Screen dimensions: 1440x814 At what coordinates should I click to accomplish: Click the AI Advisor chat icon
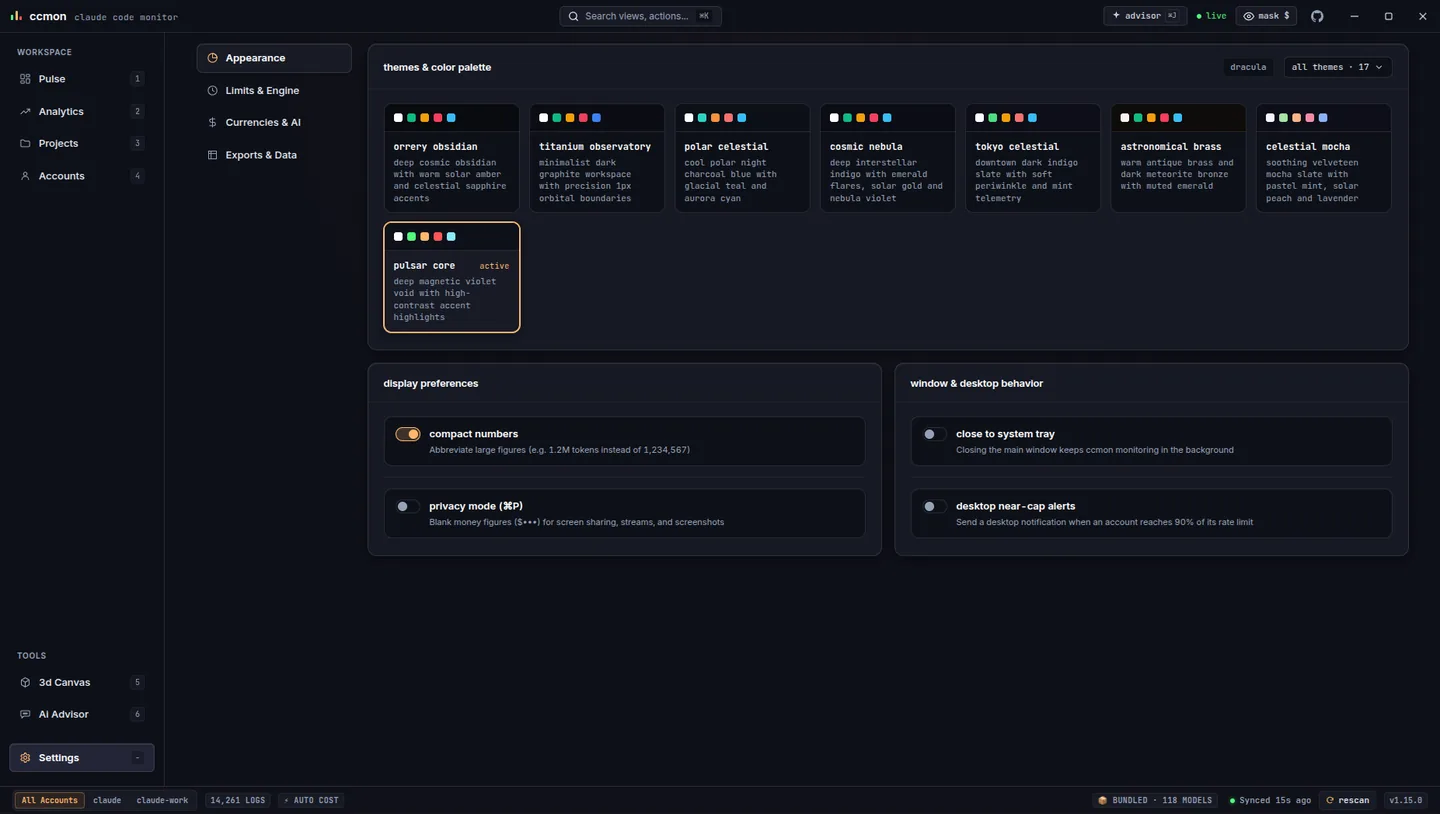coord(25,714)
